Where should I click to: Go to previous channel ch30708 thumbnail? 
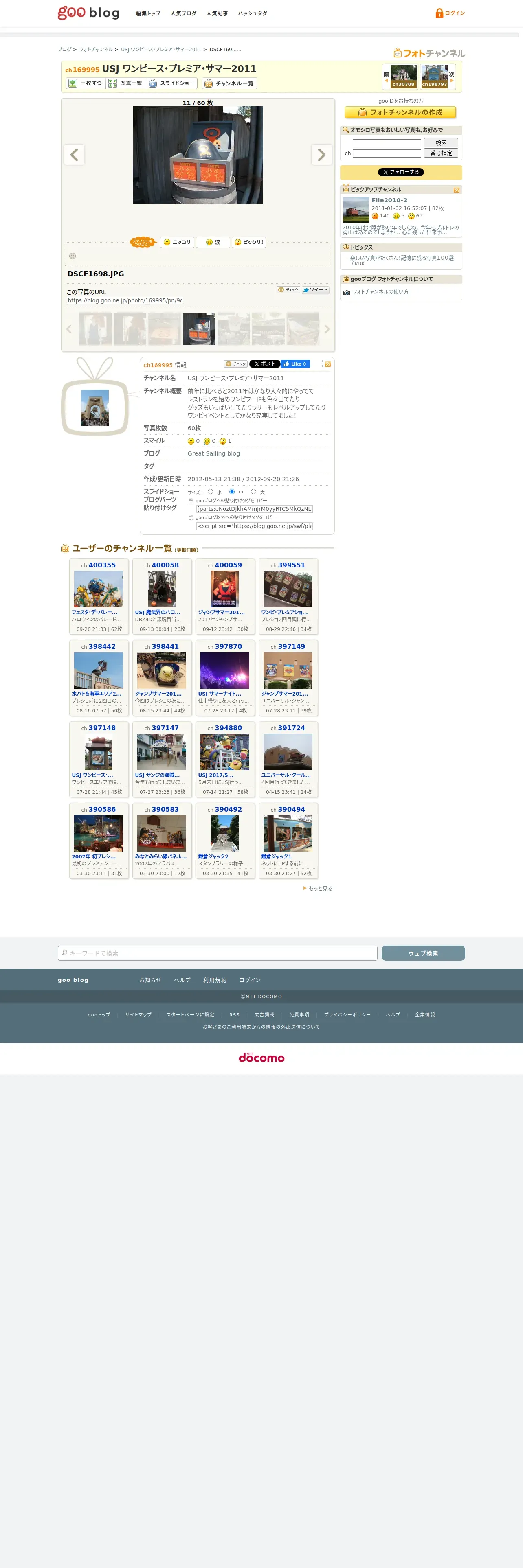tap(403, 77)
